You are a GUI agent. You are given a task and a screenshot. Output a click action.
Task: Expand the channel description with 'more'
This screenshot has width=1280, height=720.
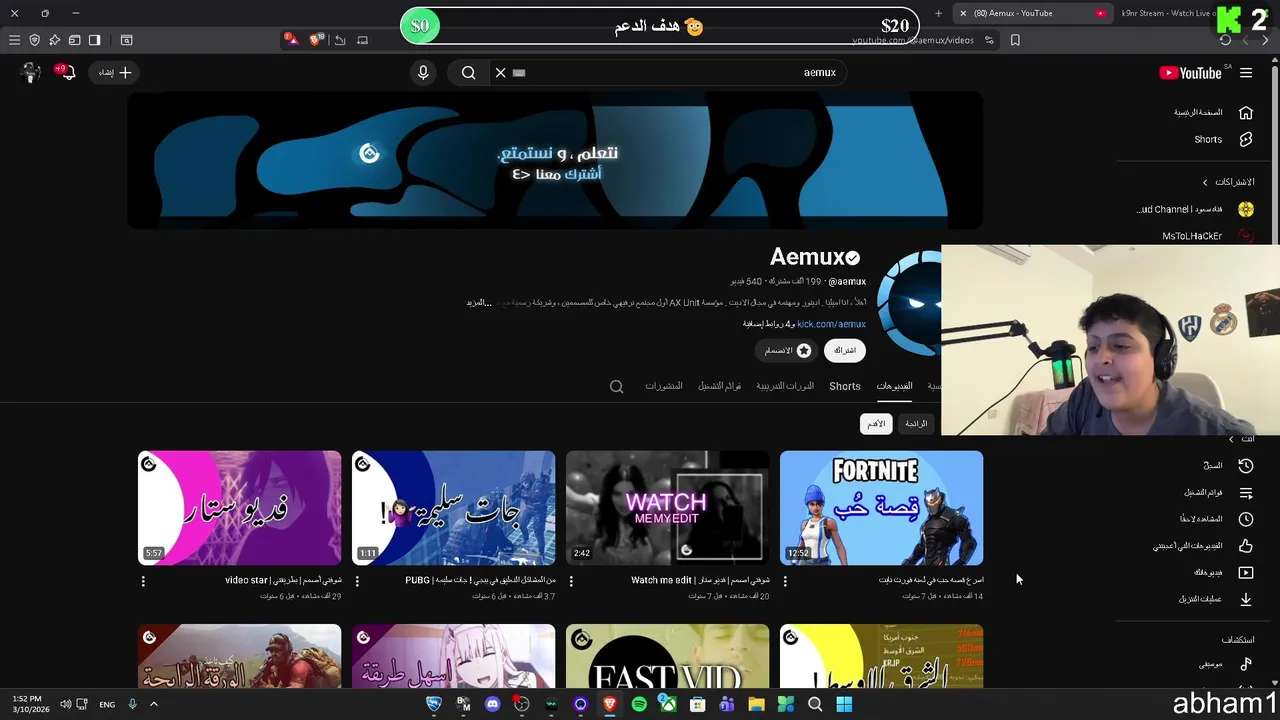click(479, 303)
